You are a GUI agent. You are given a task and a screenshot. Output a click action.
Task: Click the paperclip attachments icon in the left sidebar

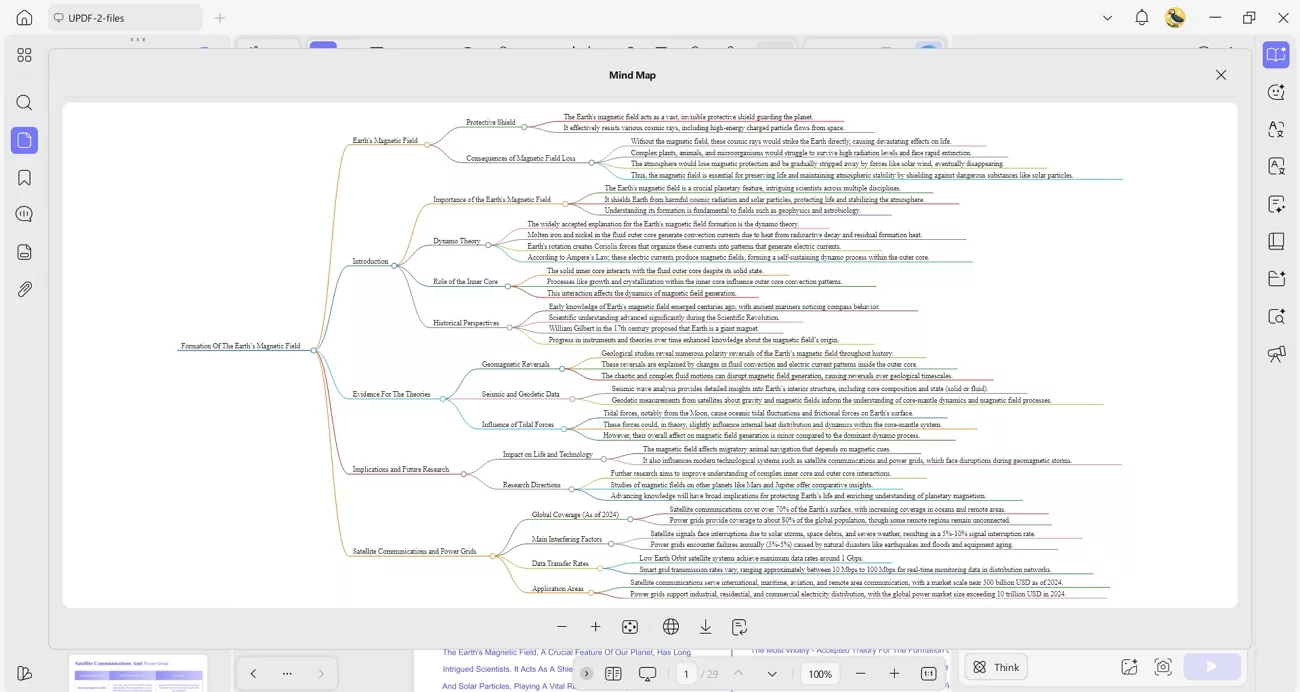24,289
